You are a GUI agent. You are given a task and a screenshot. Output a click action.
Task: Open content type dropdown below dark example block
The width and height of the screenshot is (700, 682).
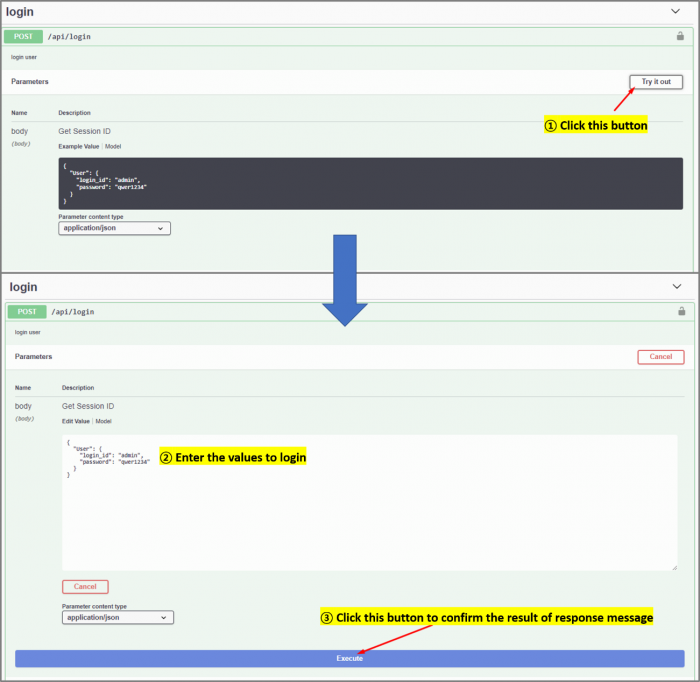115,228
